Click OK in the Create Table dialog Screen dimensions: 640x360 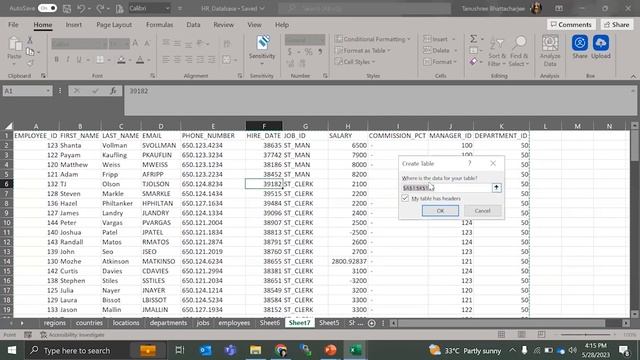coord(440,211)
